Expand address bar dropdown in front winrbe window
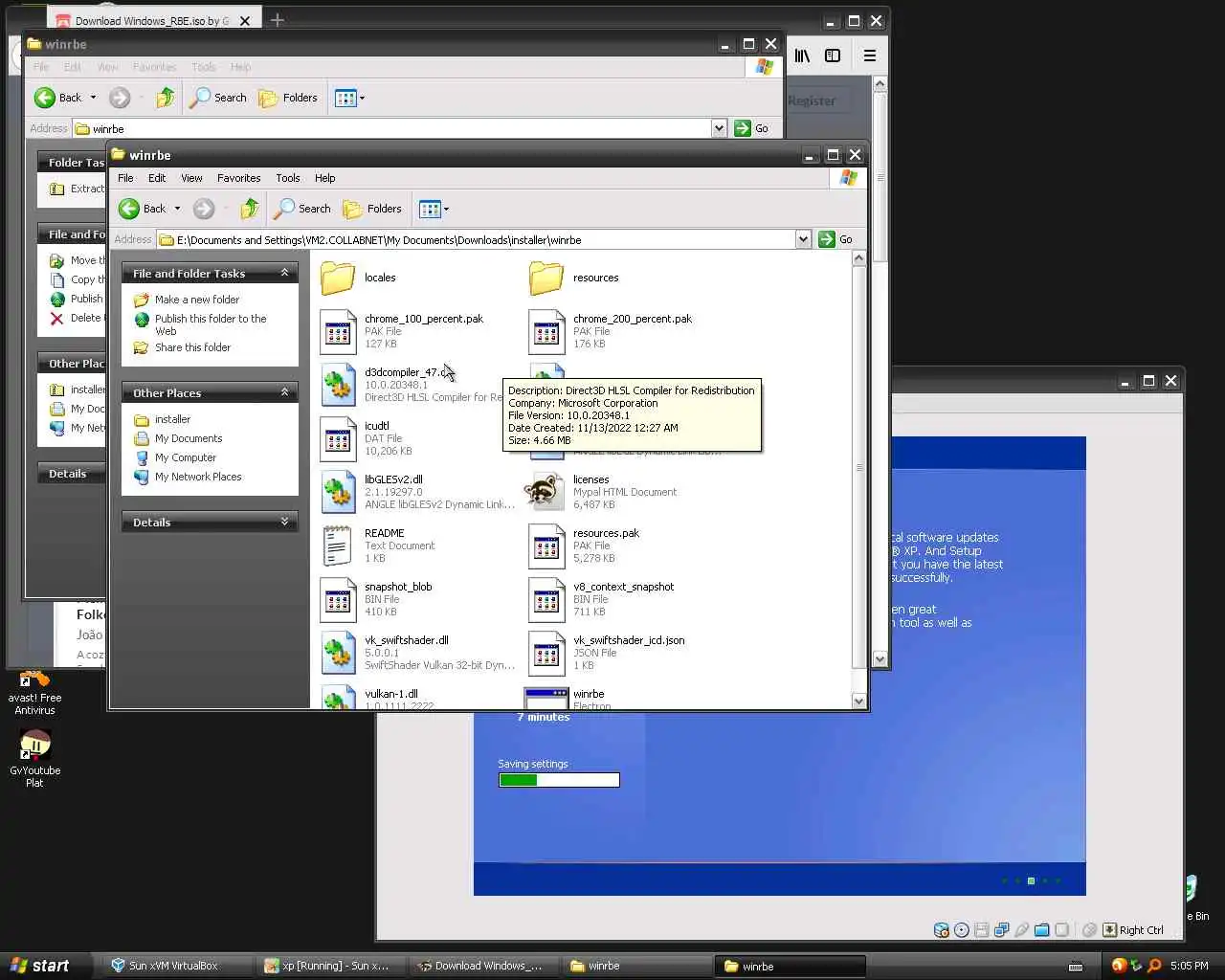The width and height of the screenshot is (1225, 980). coord(803,239)
